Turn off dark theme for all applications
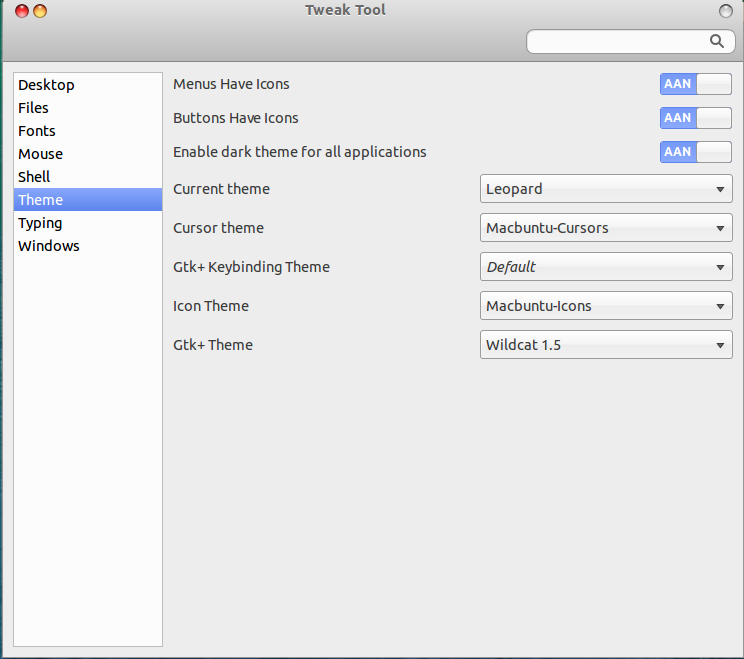The height and width of the screenshot is (659, 744). [x=695, y=152]
